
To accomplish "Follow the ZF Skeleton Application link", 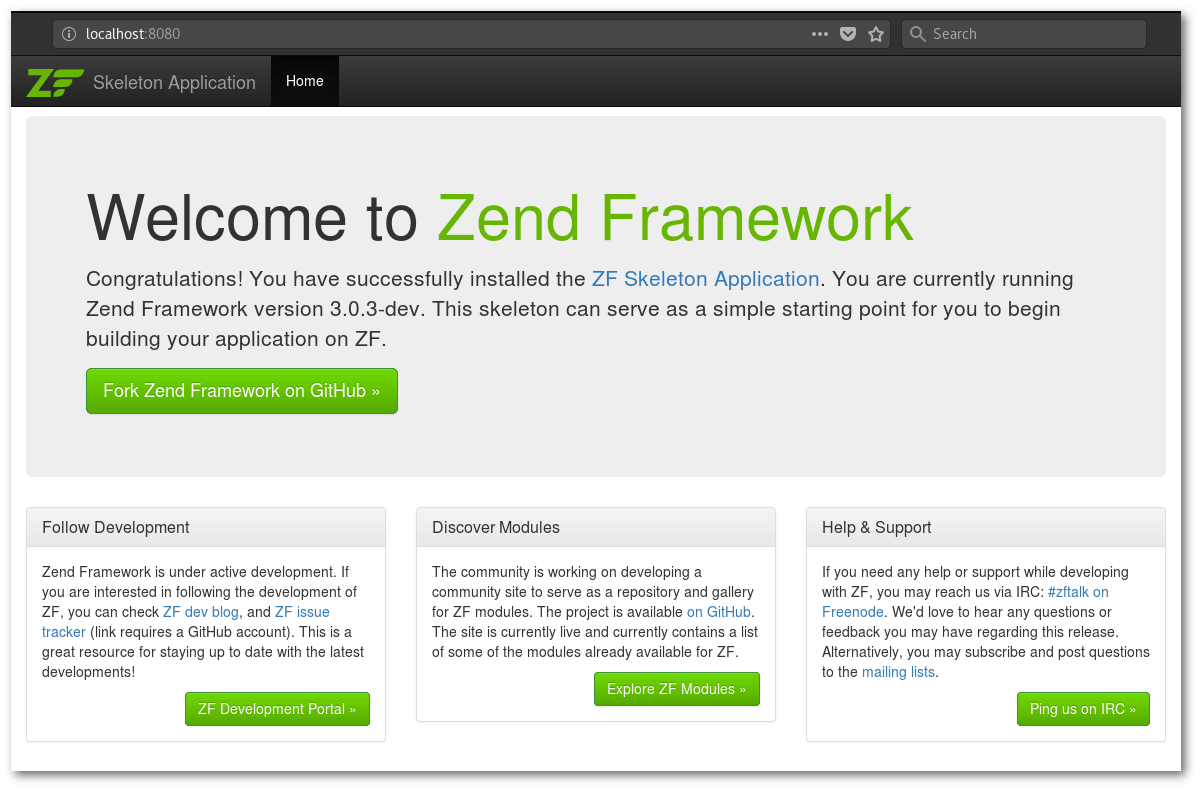I will point(706,279).
